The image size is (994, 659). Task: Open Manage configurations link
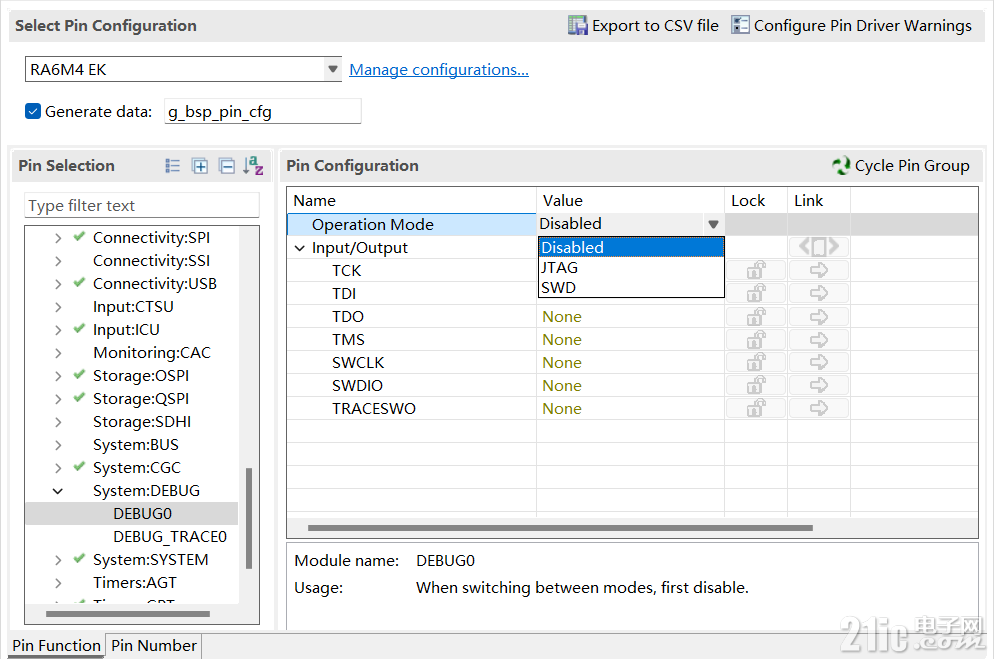tap(439, 70)
